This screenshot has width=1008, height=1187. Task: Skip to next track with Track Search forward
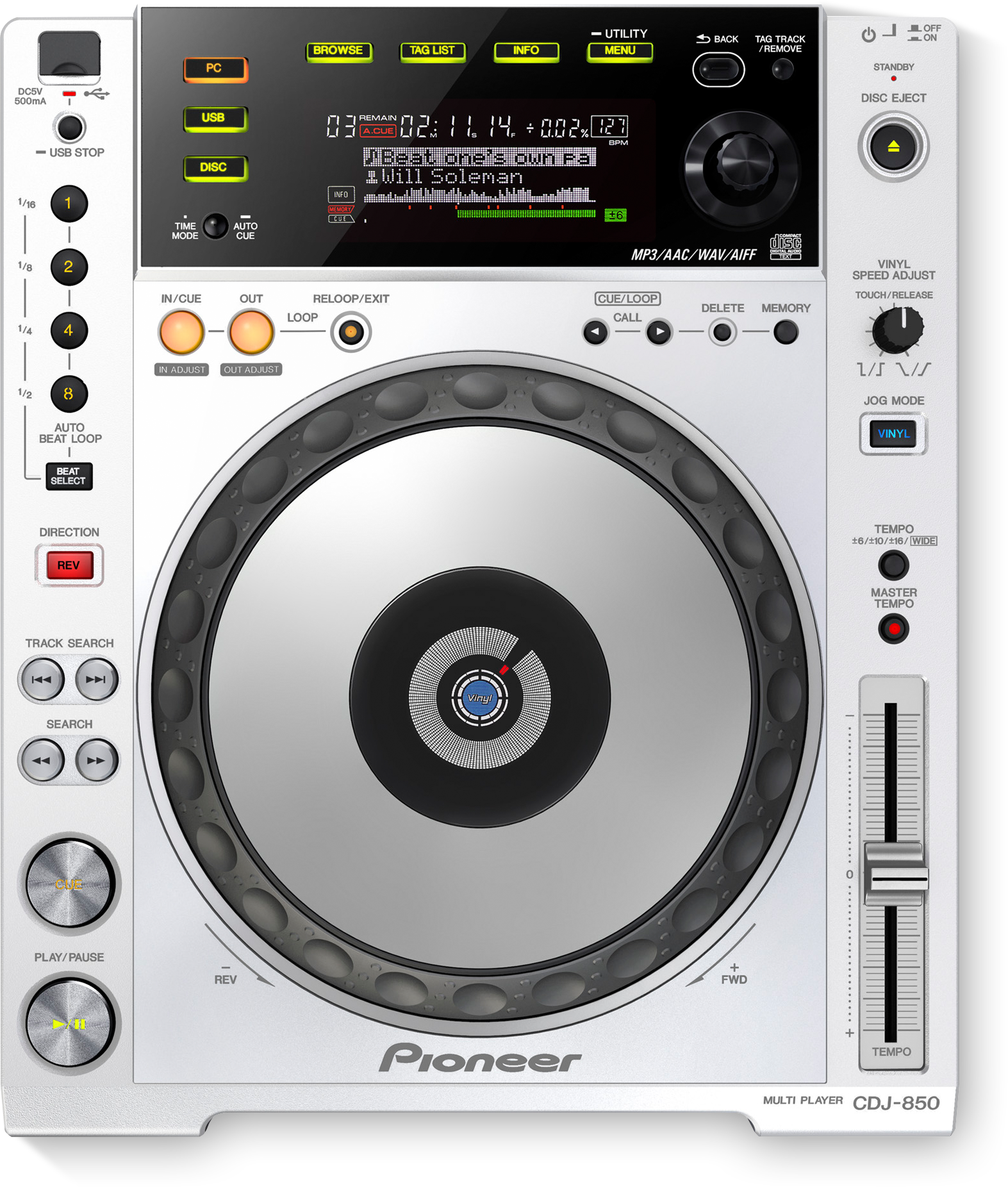96,679
